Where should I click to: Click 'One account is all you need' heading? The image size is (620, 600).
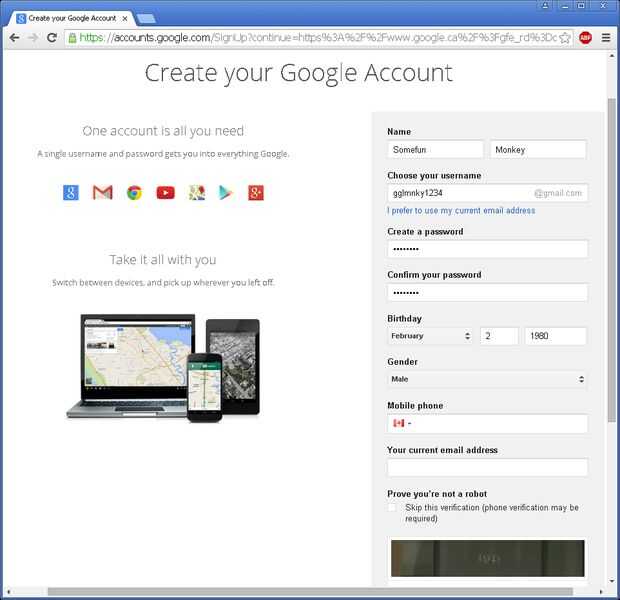163,131
